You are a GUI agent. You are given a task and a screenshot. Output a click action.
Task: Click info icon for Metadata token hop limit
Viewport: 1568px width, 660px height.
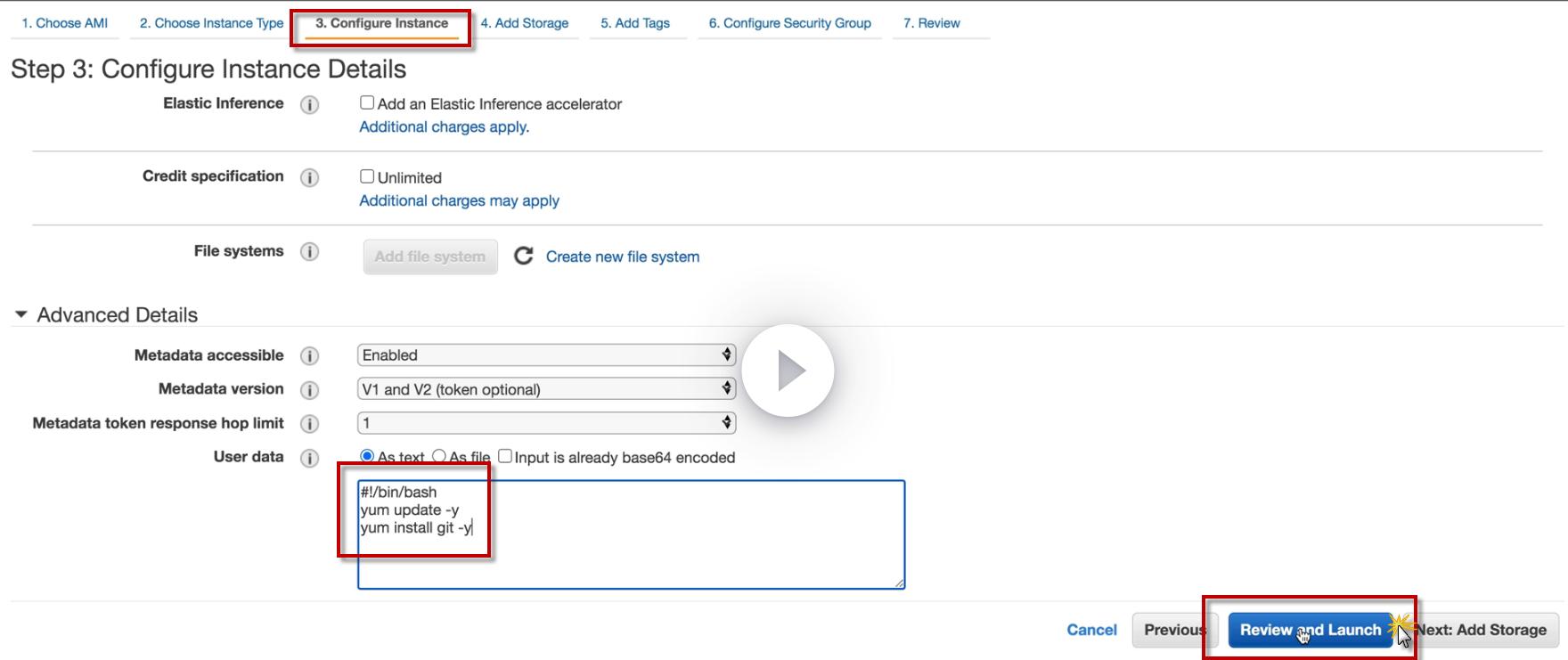coord(309,423)
